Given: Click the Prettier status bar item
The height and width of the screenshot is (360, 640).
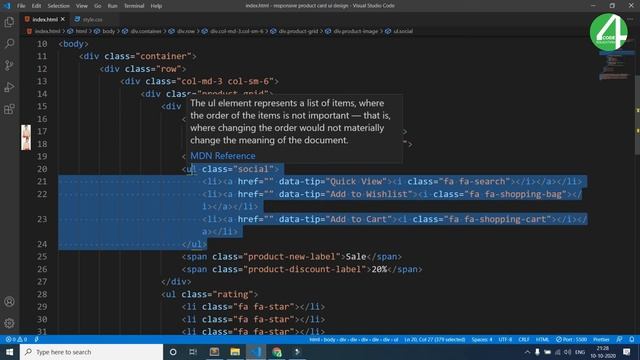Looking at the screenshot, I should pyautogui.click(x=601, y=339).
